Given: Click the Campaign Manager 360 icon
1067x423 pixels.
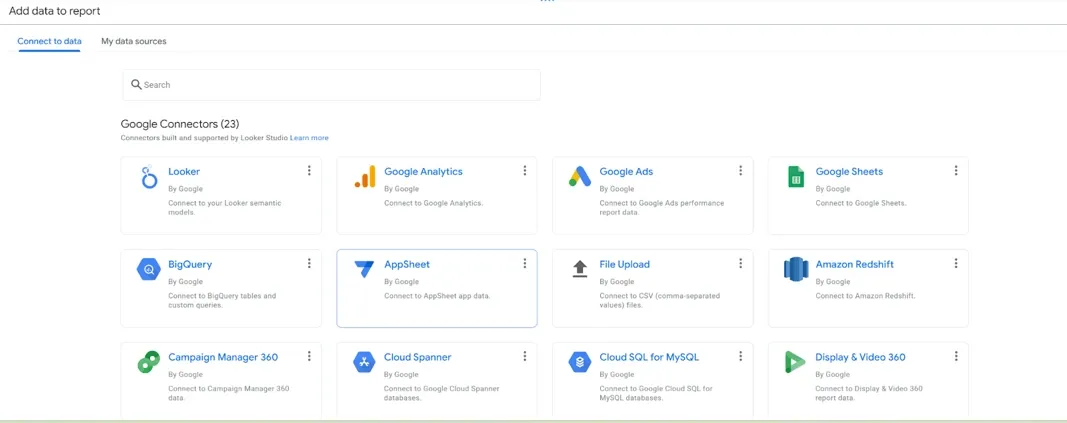Looking at the screenshot, I should click(x=149, y=363).
